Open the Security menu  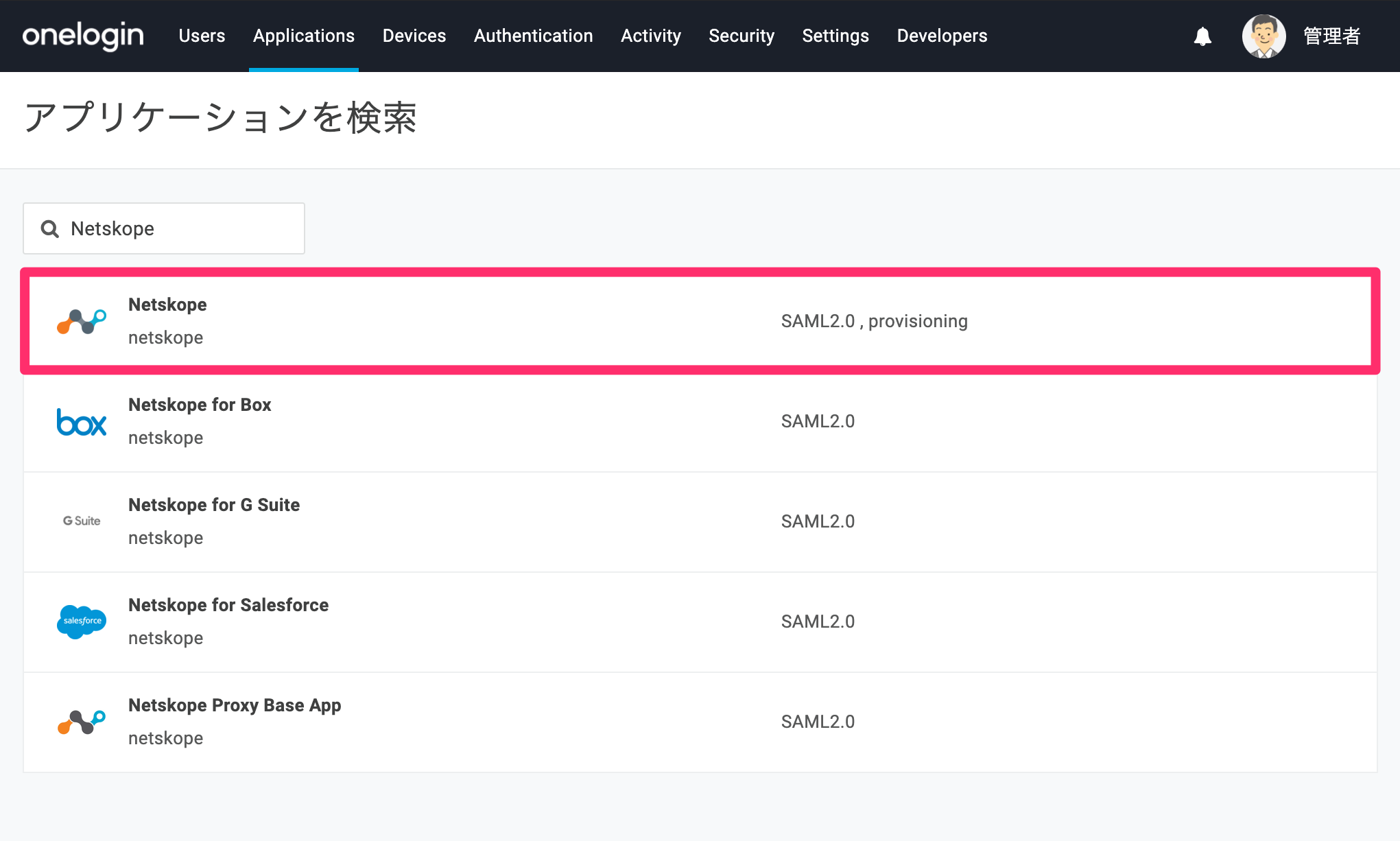(x=741, y=36)
